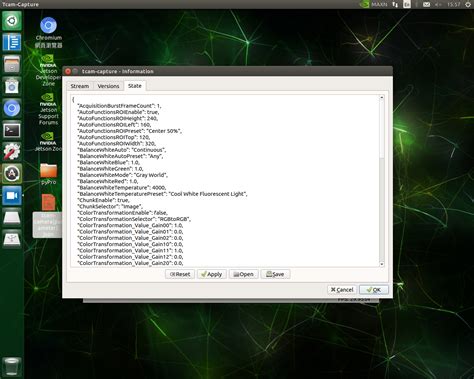The height and width of the screenshot is (379, 474).
Task: Click the "AutoFunctionsROIWidth": 320 line
Action: [x=116, y=144]
